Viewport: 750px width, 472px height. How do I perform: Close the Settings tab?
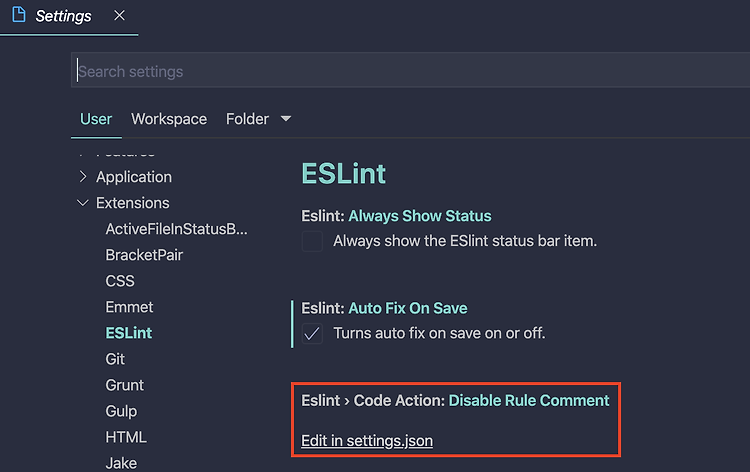pyautogui.click(x=120, y=15)
